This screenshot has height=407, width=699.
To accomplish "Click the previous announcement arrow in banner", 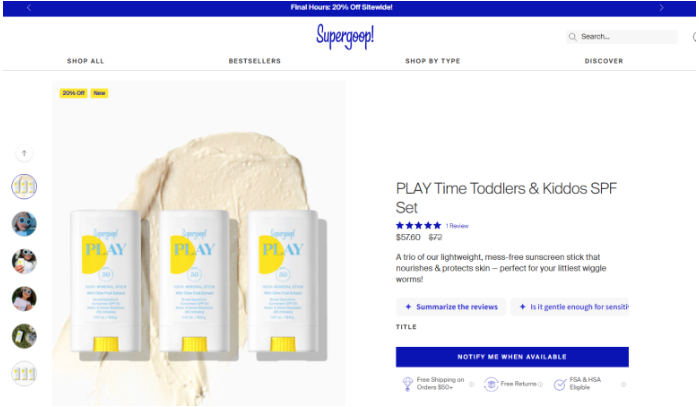I will (x=29, y=8).
